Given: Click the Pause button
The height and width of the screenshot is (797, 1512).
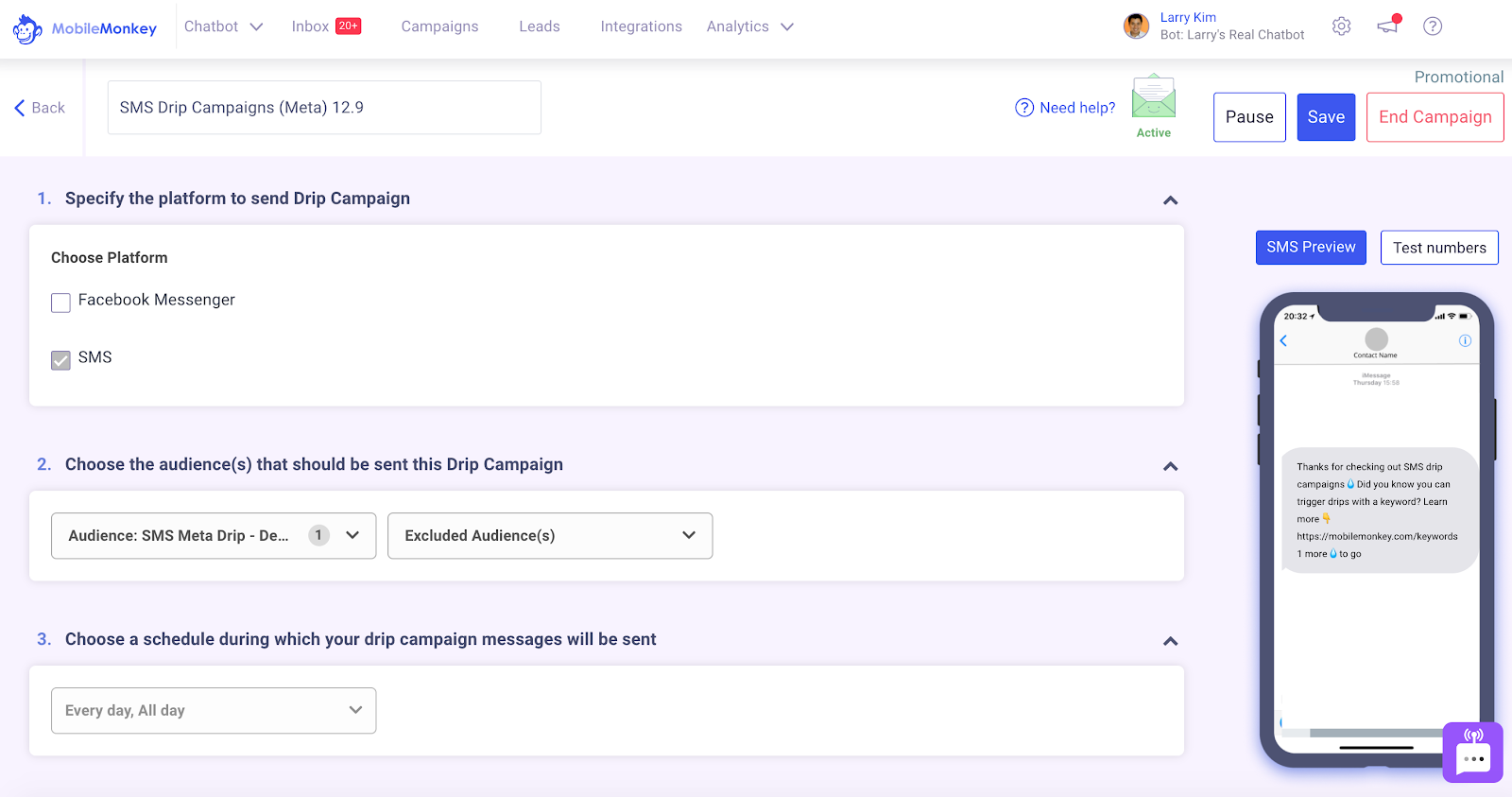Looking at the screenshot, I should tap(1249, 117).
